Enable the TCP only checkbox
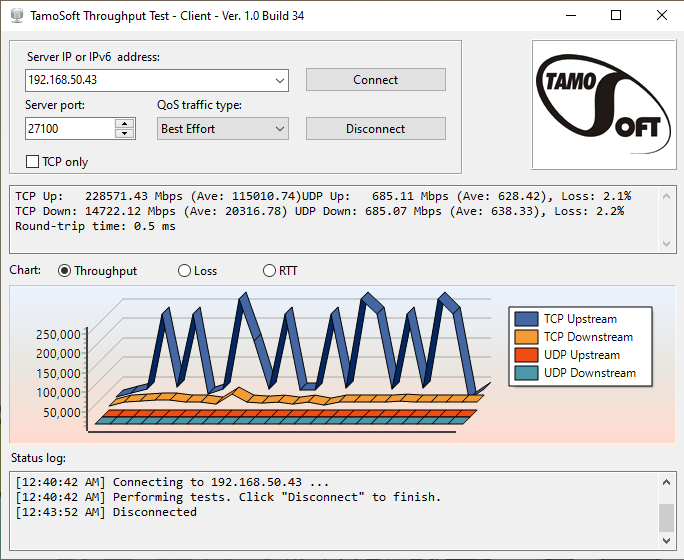This screenshot has height=560, width=684. 32,161
